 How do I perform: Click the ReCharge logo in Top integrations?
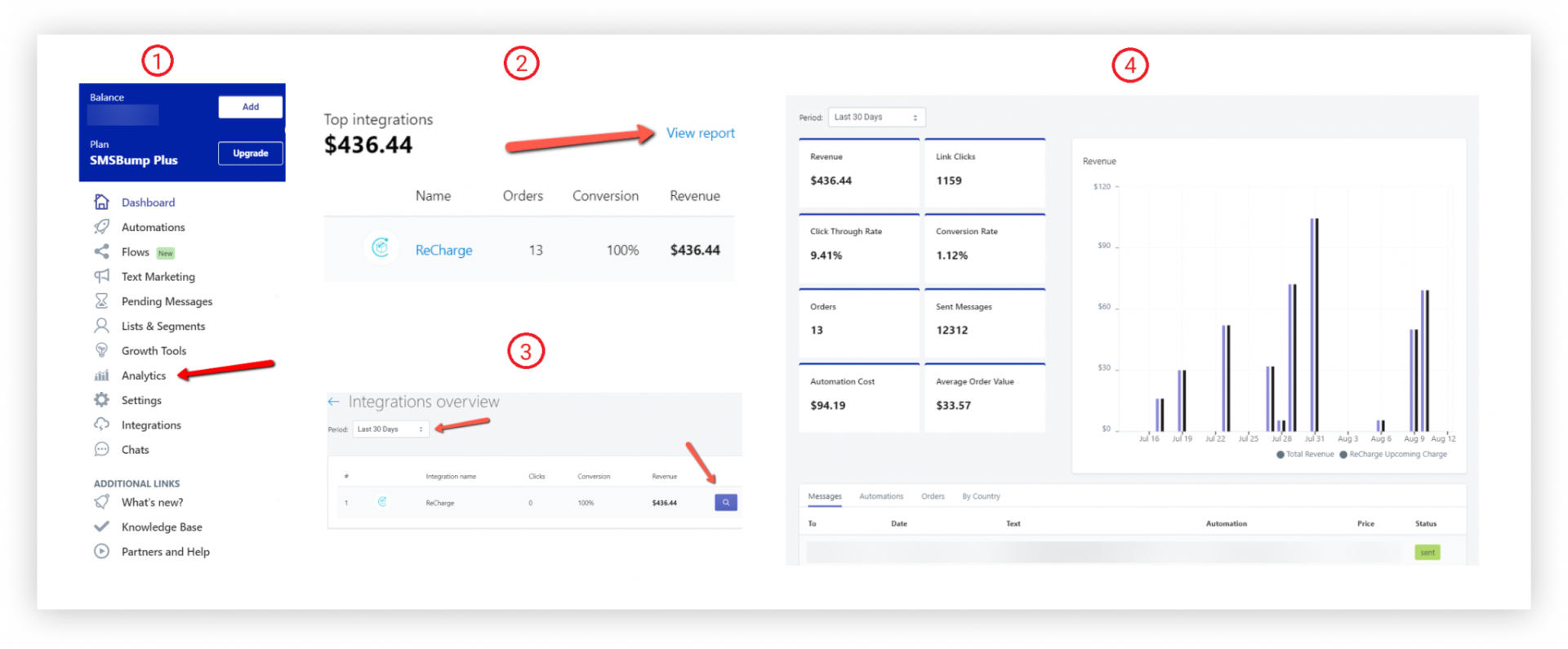point(381,247)
